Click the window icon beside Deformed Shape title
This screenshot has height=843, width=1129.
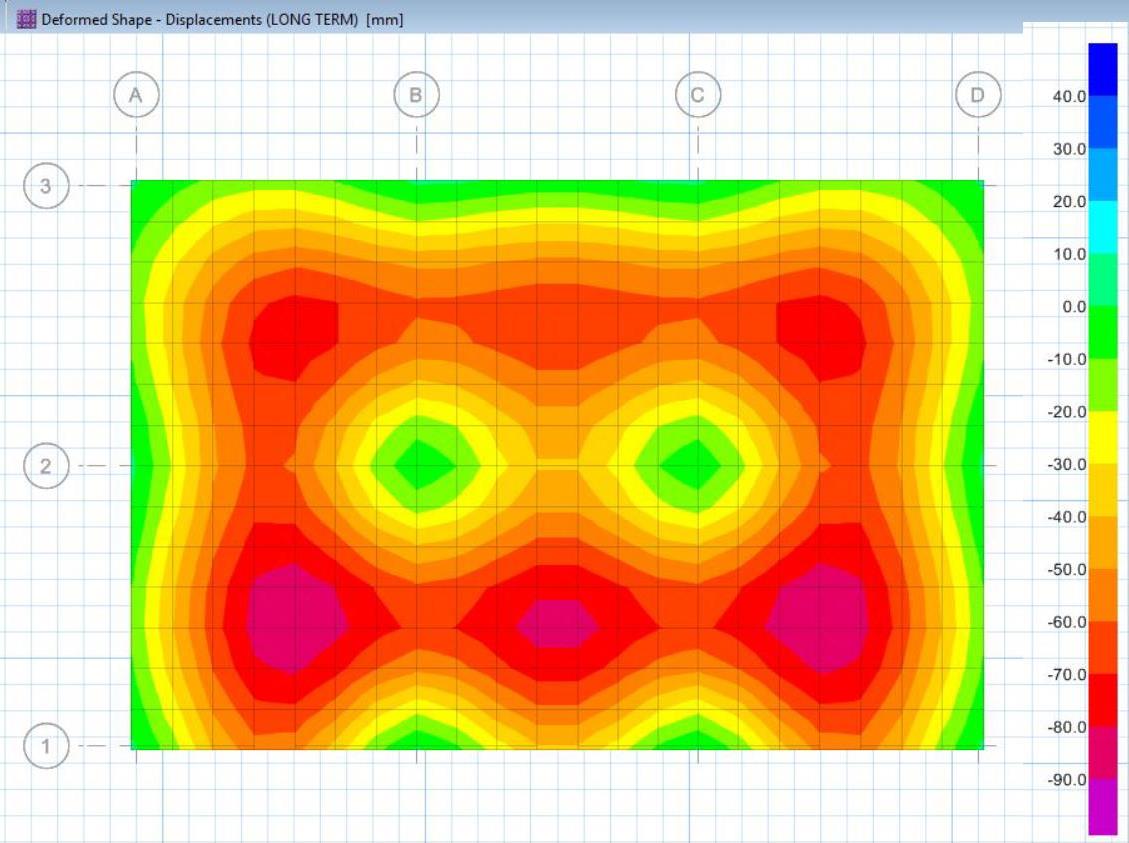pos(26,19)
